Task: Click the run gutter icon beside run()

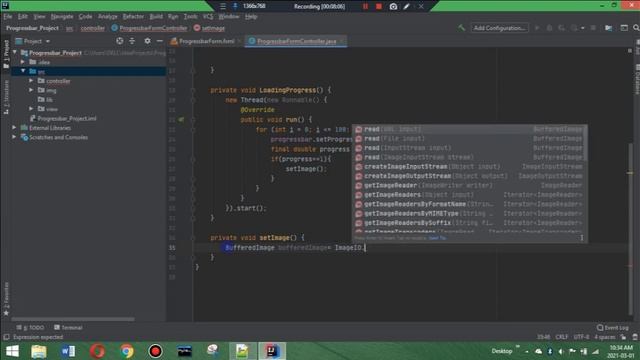Action: click(181, 120)
